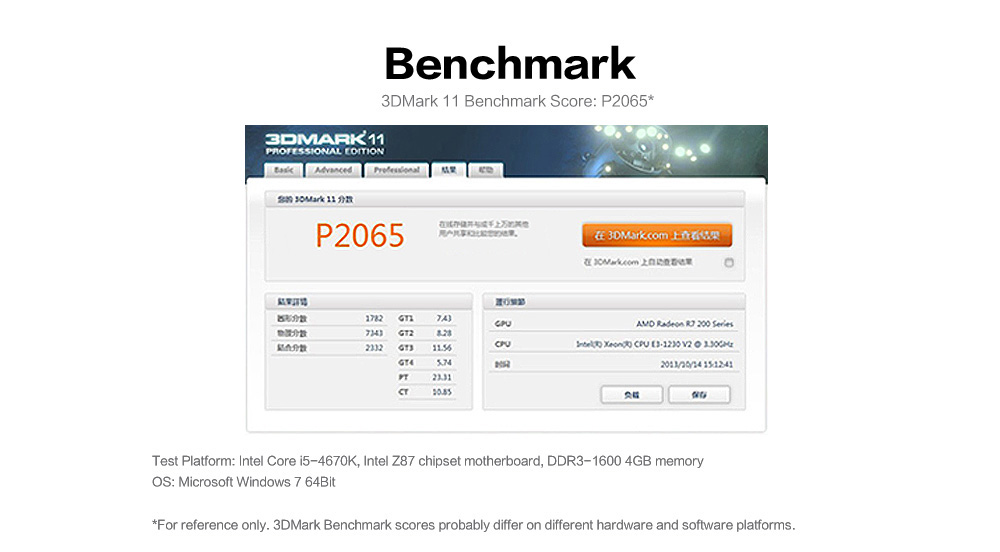The height and width of the screenshot is (552, 1000).
Task: Click the PT result 23.31
Action: (442, 377)
